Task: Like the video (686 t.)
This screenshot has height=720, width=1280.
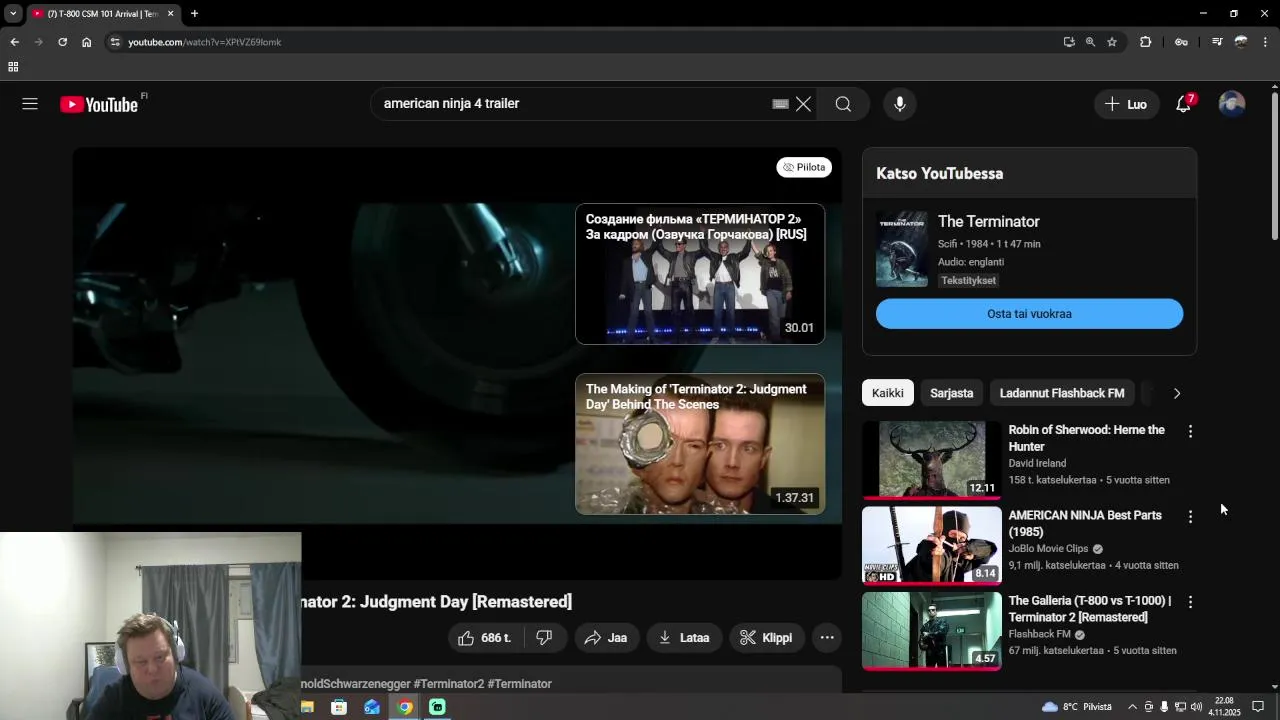Action: 485,638
